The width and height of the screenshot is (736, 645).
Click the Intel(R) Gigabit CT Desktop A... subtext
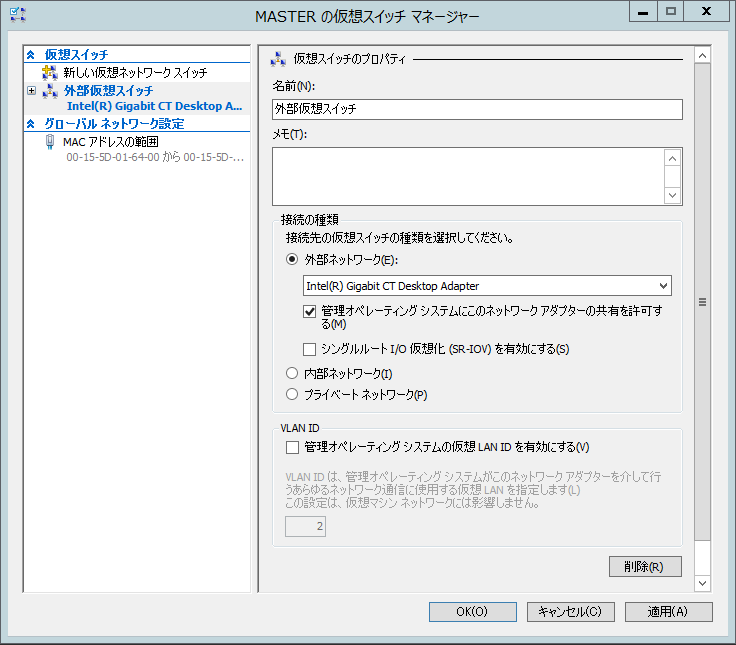(154, 106)
